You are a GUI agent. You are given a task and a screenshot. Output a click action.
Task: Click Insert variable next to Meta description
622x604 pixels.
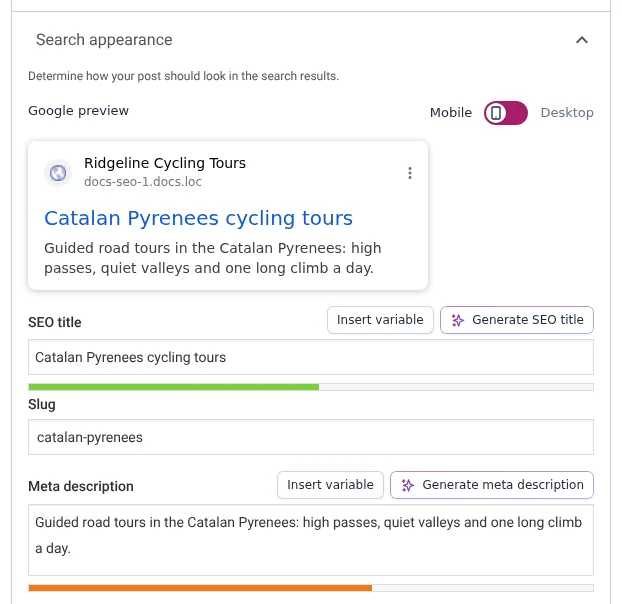pos(330,485)
